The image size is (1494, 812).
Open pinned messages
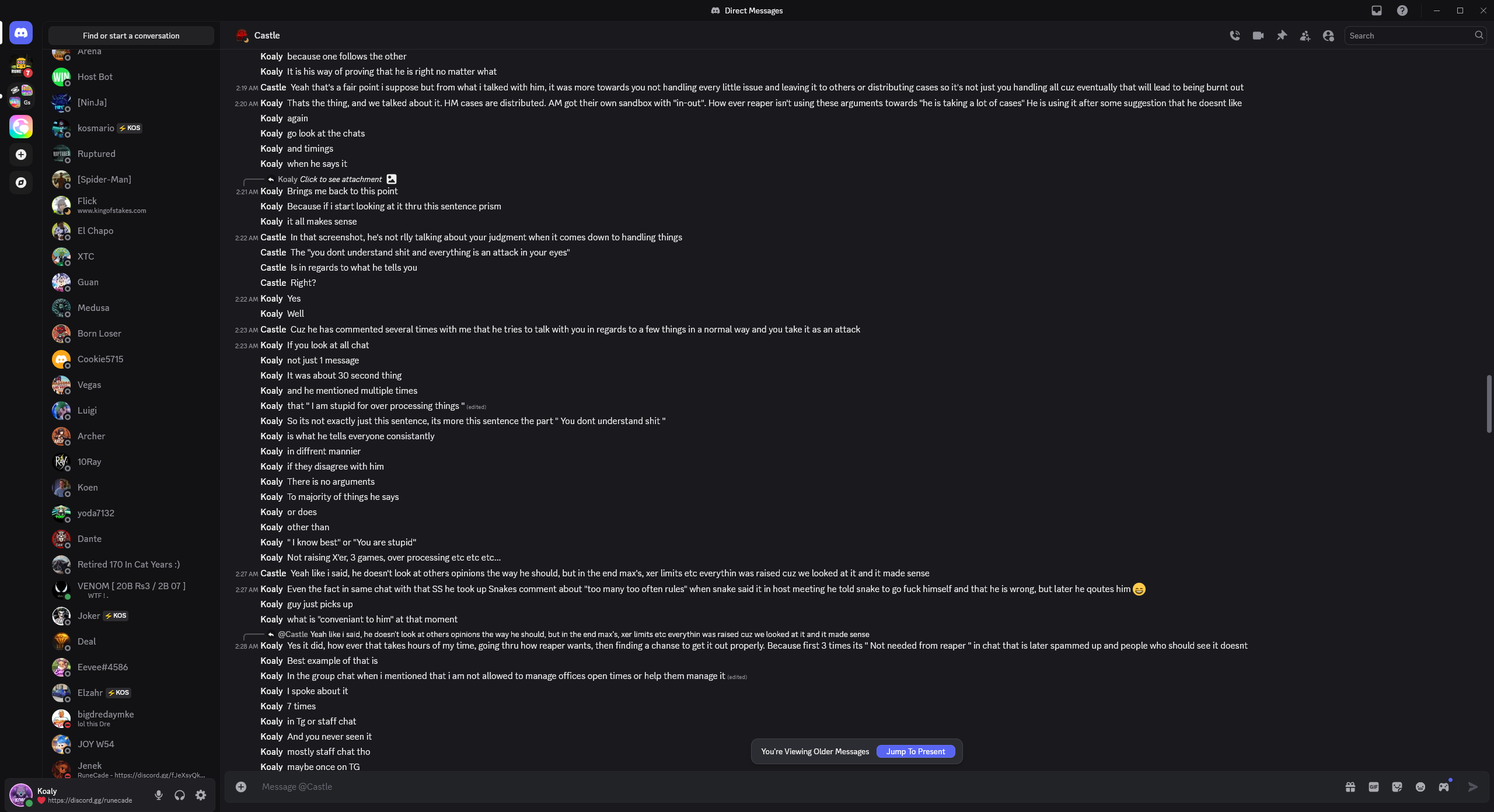point(1281,36)
